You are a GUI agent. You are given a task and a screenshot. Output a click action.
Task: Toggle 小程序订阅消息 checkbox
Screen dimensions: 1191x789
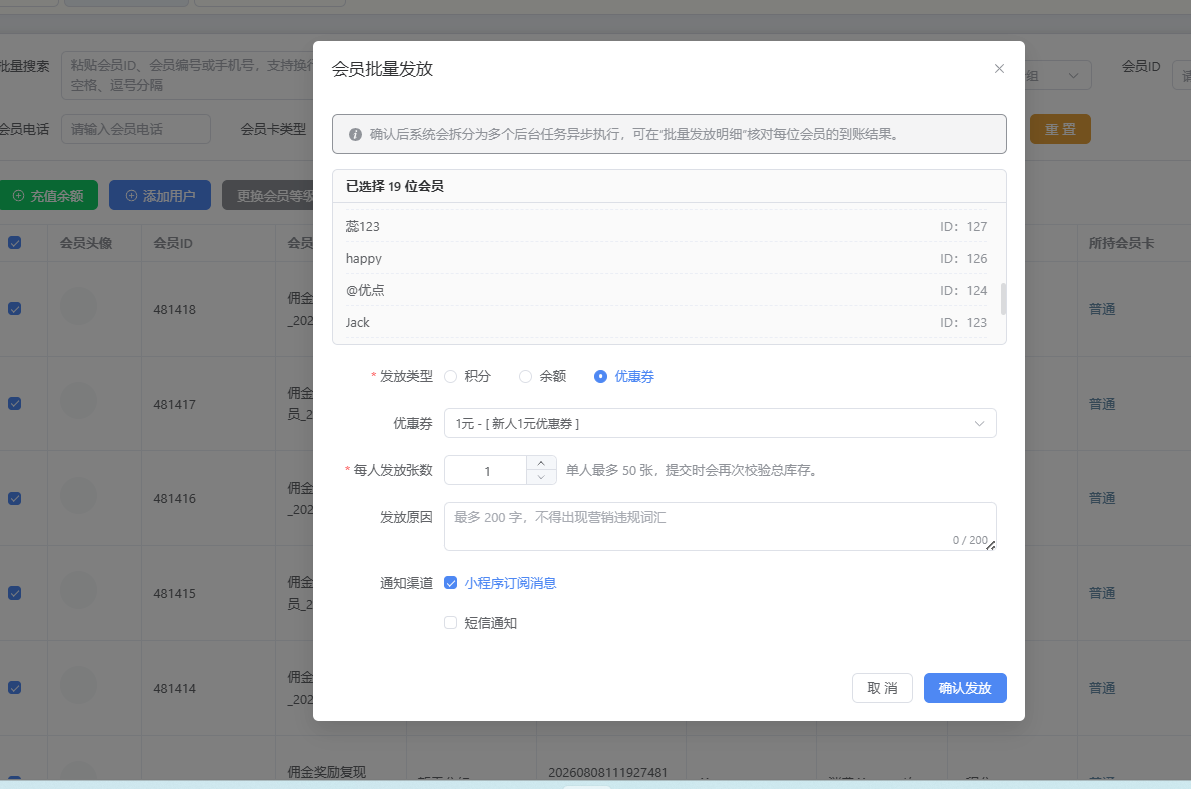click(450, 583)
